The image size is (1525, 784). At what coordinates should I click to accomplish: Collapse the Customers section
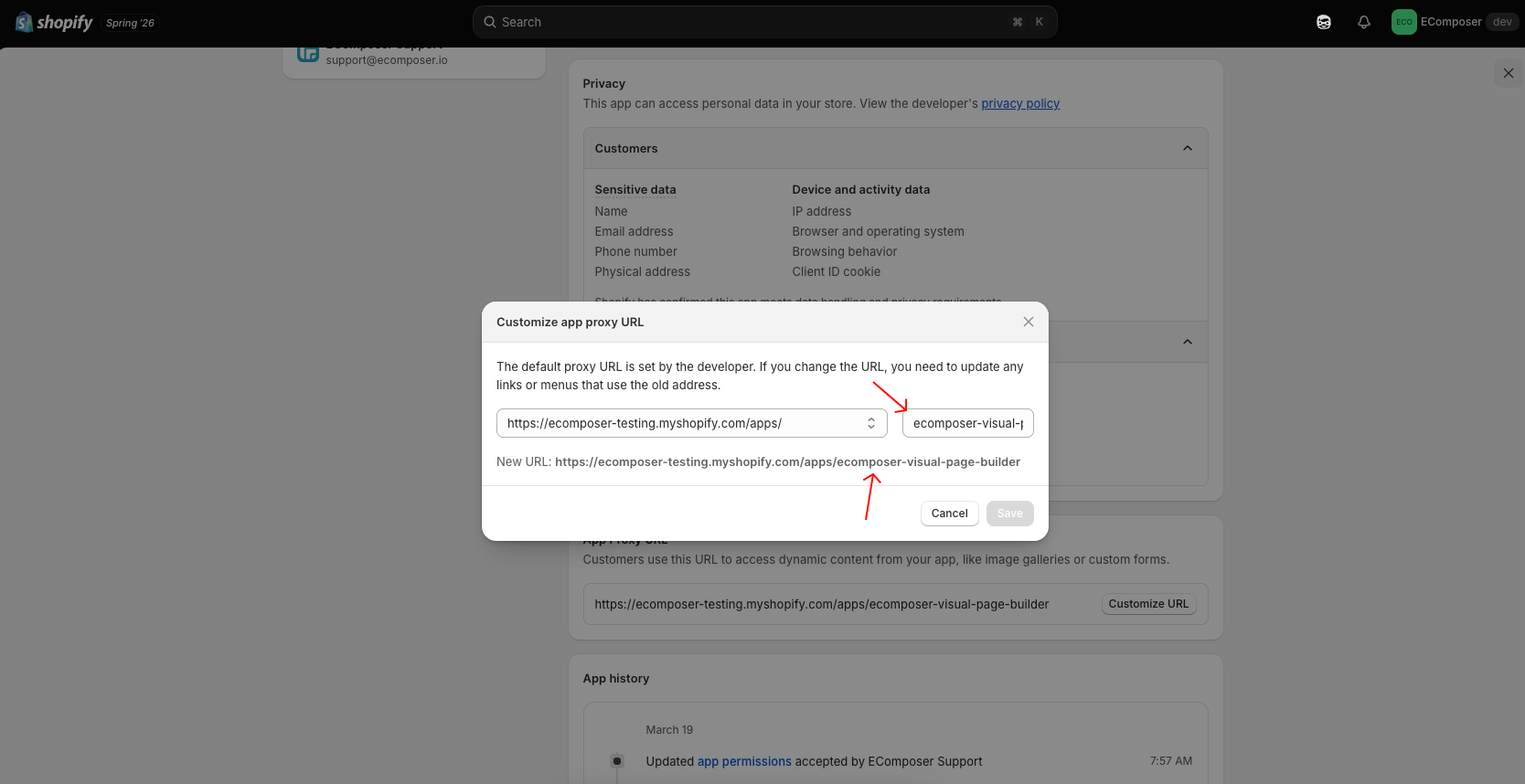tap(1188, 148)
